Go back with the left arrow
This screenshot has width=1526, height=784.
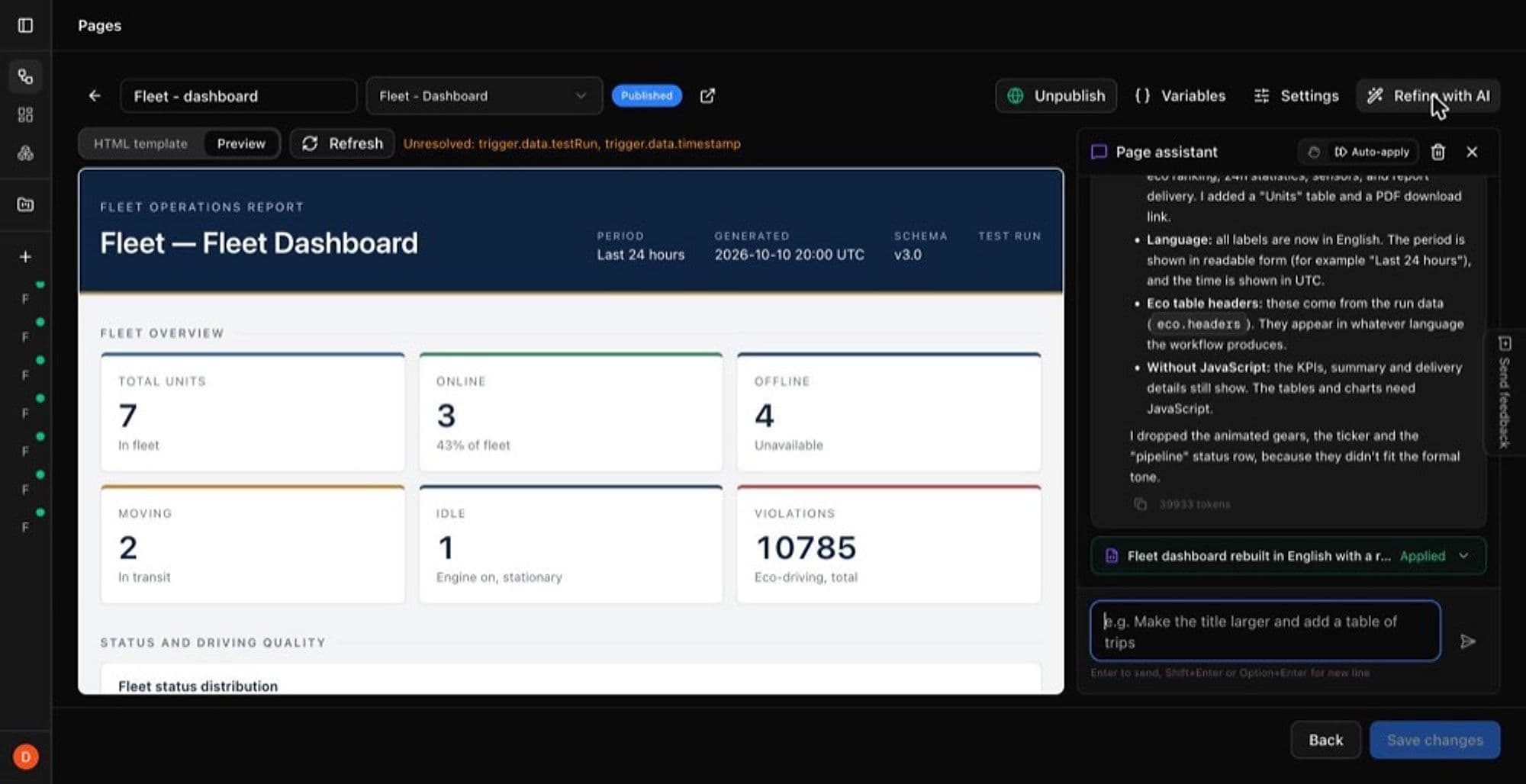click(x=95, y=95)
